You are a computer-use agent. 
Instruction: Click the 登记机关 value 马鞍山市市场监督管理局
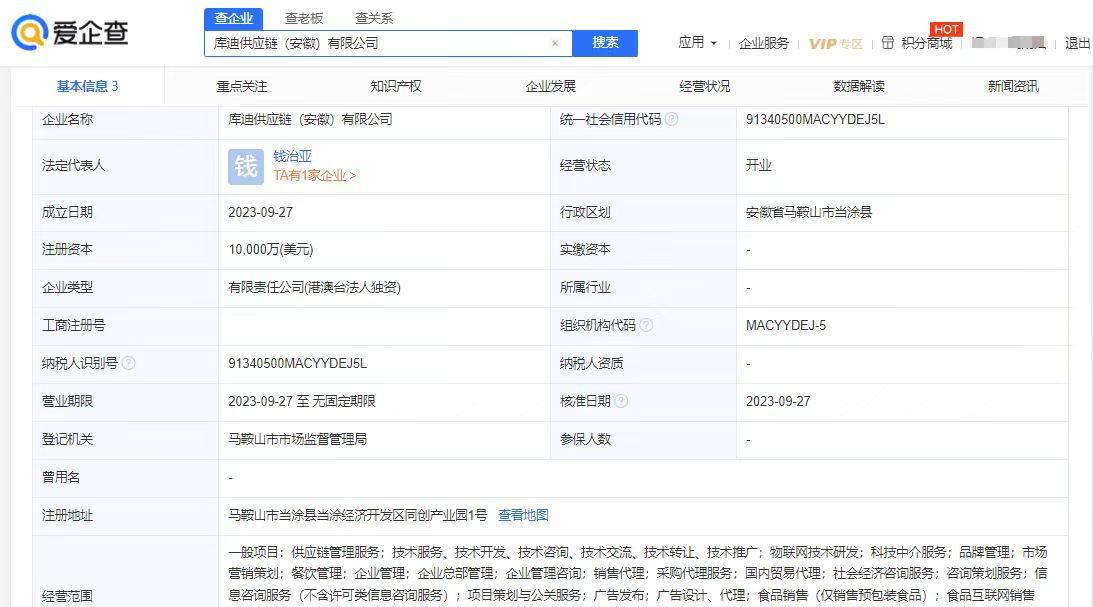297,439
